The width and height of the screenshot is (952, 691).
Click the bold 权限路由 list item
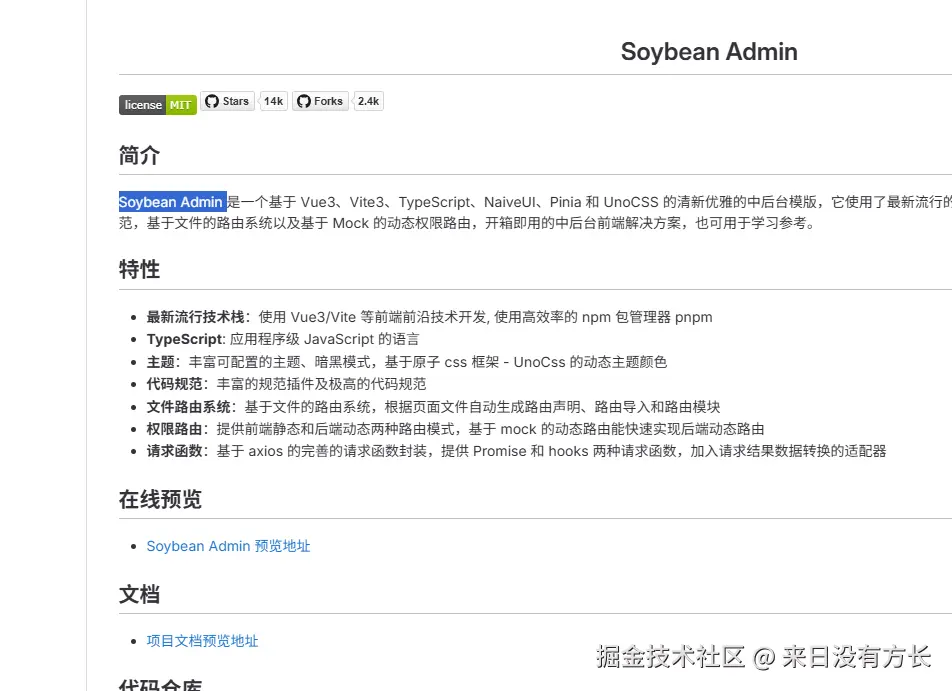coord(175,429)
